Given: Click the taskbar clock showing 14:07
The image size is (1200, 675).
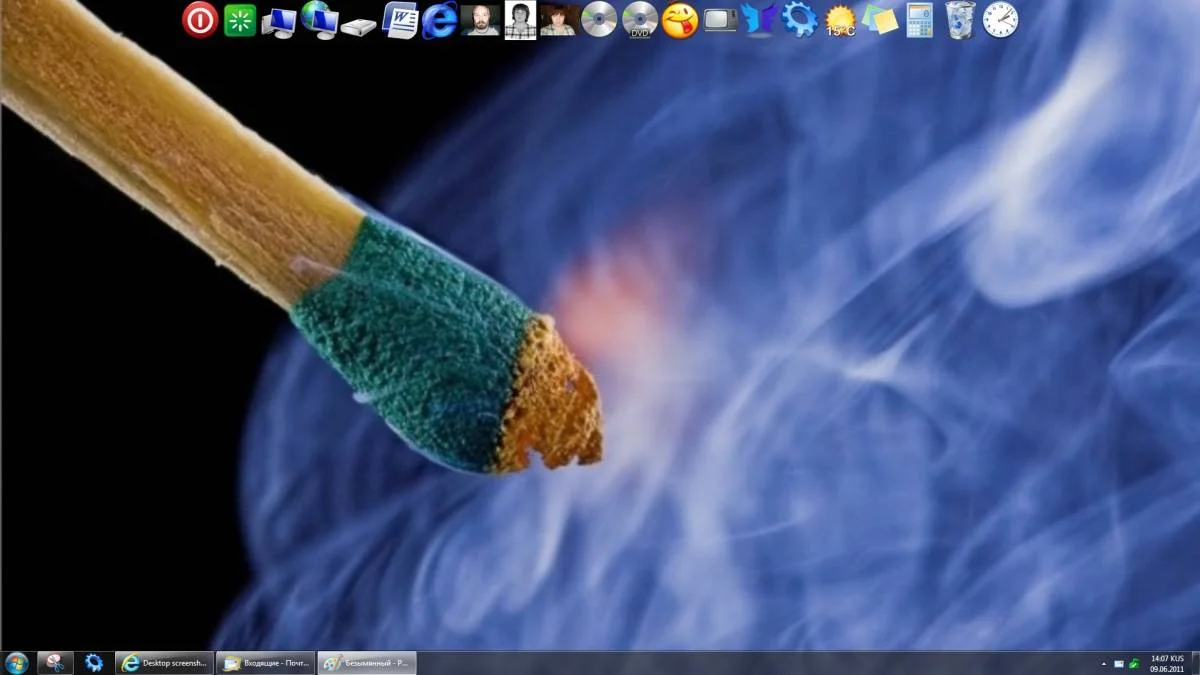Looking at the screenshot, I should point(1167,663).
